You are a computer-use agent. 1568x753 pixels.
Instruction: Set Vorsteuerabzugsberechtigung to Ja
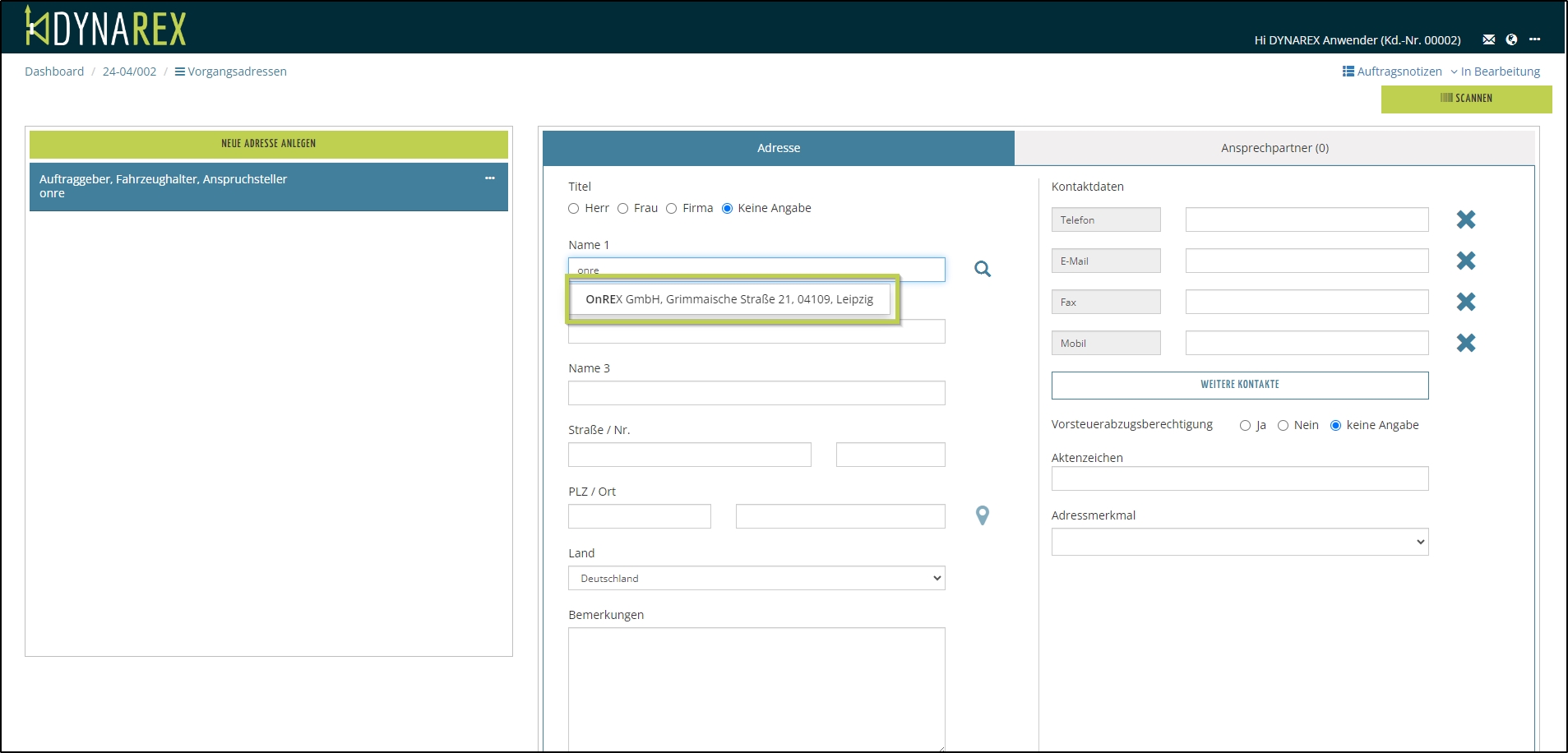(x=1245, y=426)
